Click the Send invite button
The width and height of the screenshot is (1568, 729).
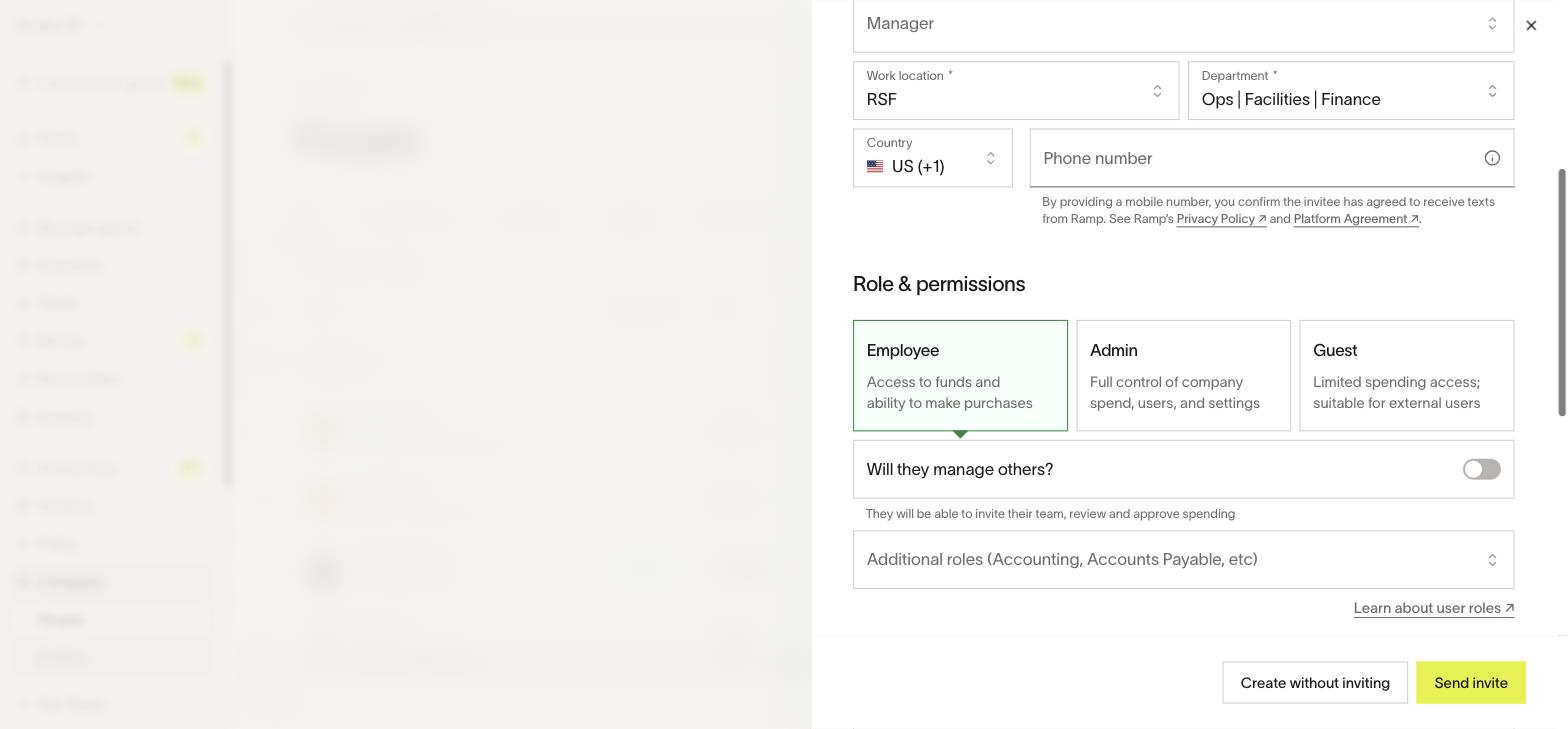pos(1471,683)
